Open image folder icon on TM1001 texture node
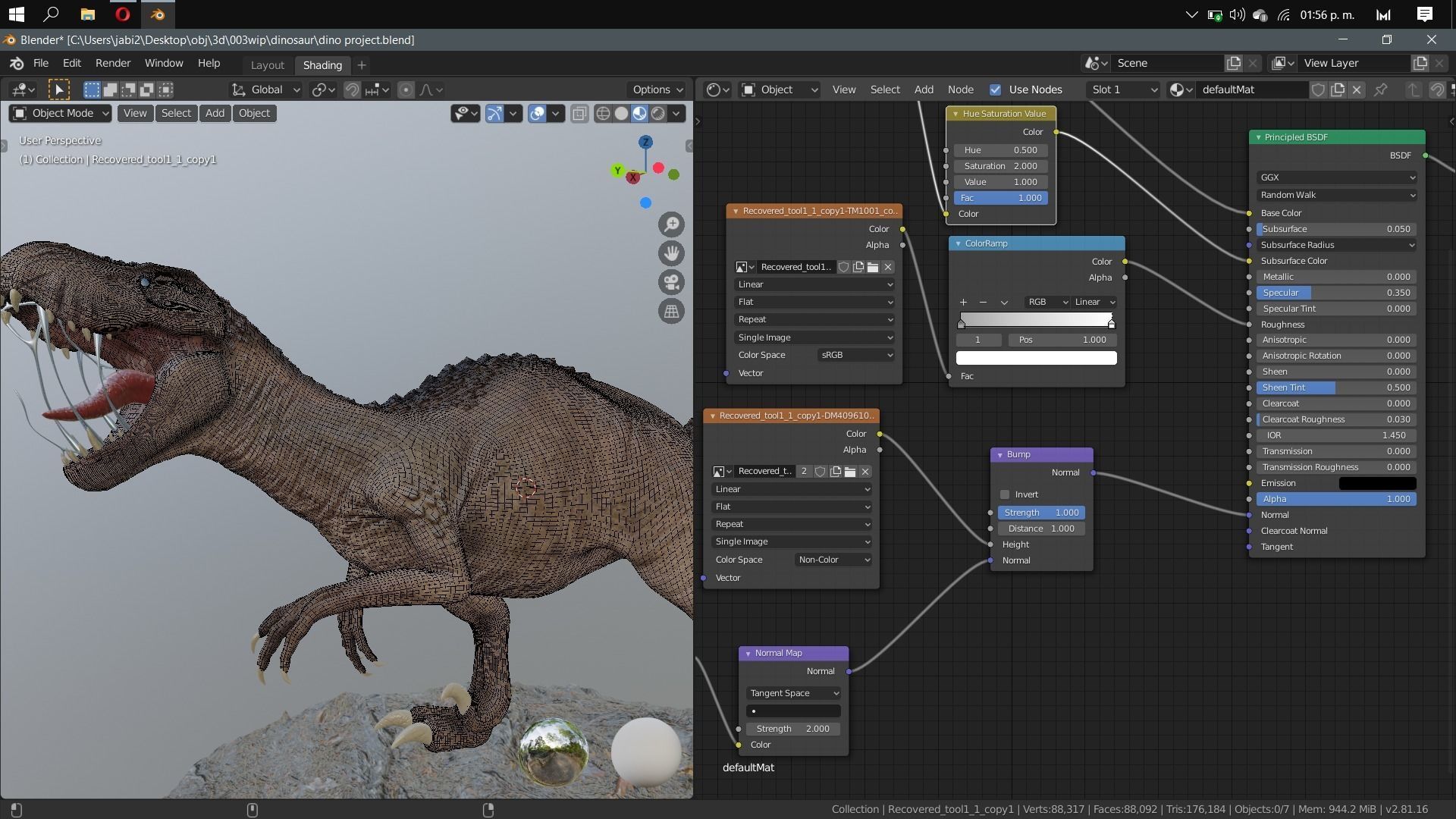Viewport: 1456px width, 819px height. coord(873,267)
